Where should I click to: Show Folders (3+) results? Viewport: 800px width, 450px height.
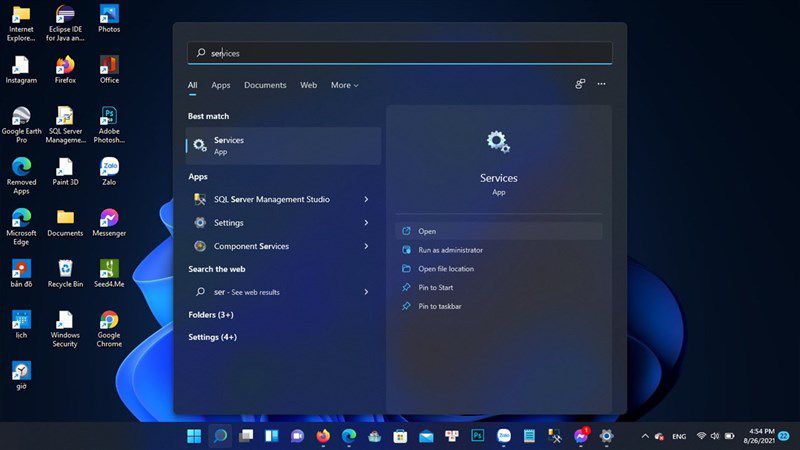211,315
